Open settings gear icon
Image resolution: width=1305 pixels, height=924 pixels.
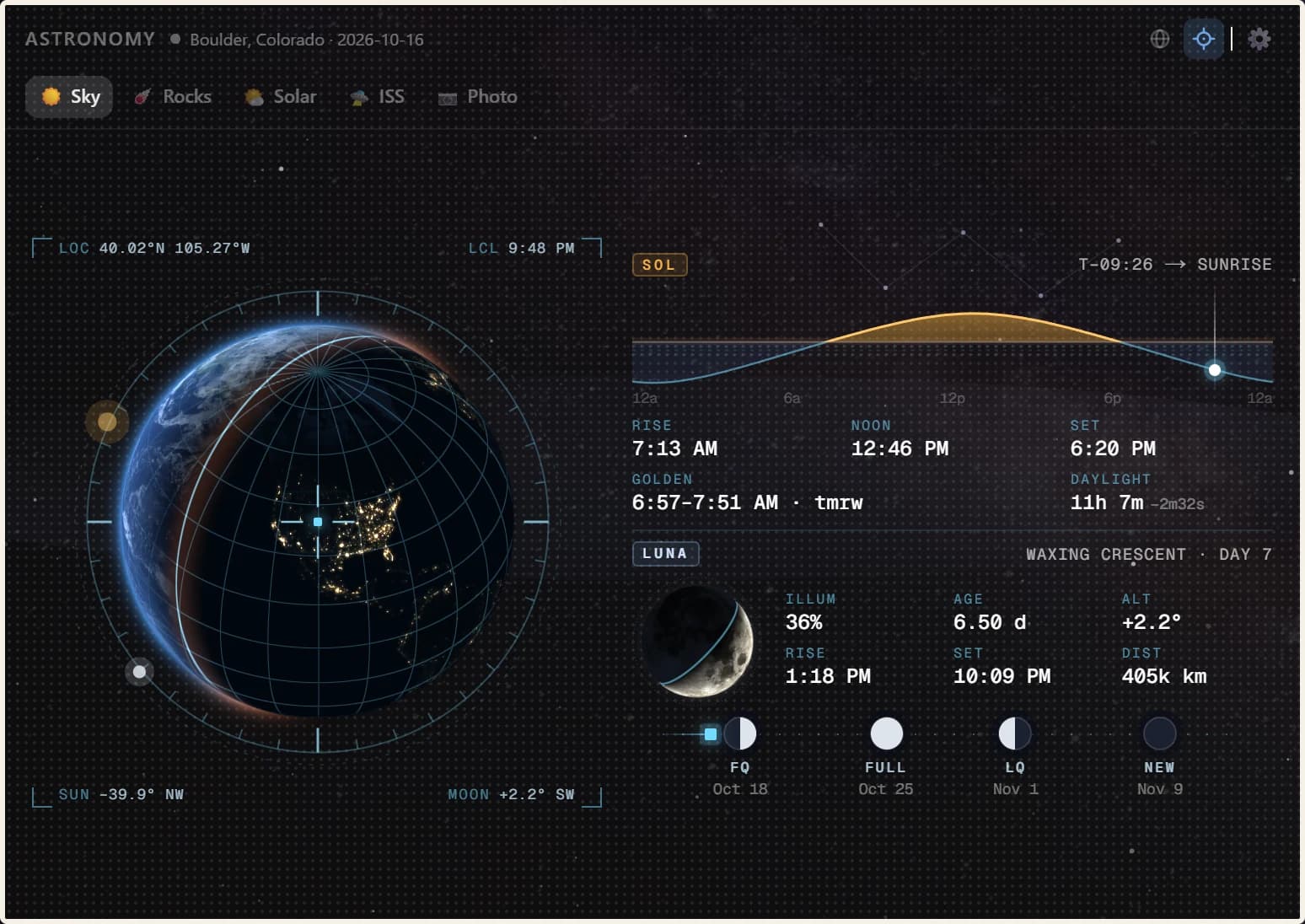[x=1259, y=39]
